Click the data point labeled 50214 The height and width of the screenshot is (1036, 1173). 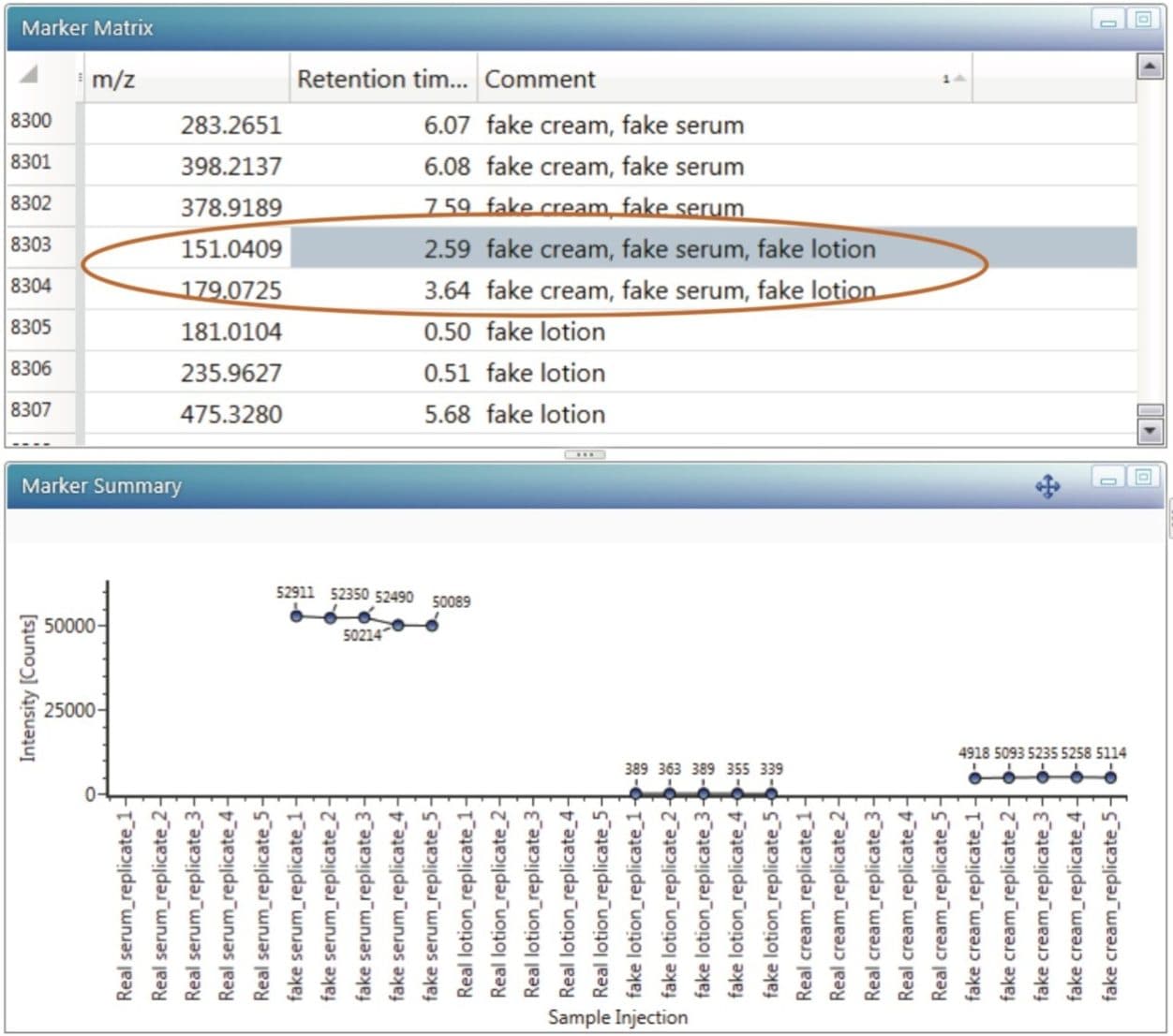(398, 625)
